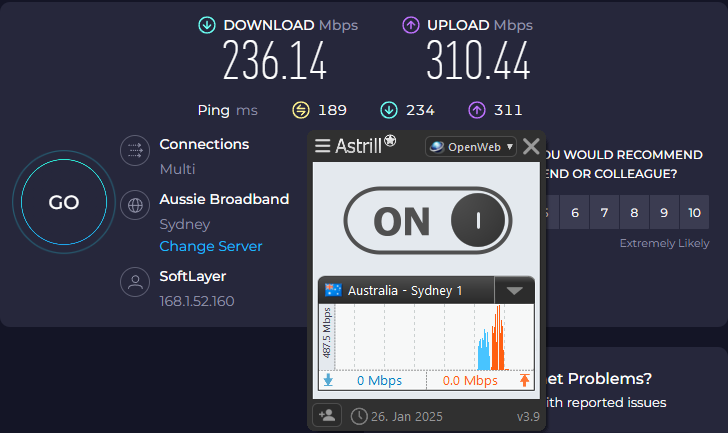Click the Extremely Likely label

coord(664,243)
